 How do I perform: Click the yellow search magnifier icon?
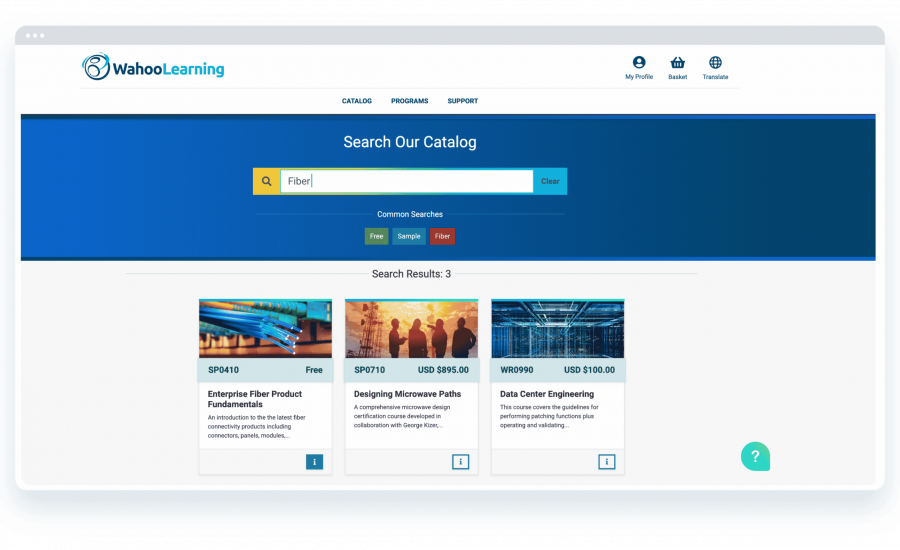coord(266,181)
